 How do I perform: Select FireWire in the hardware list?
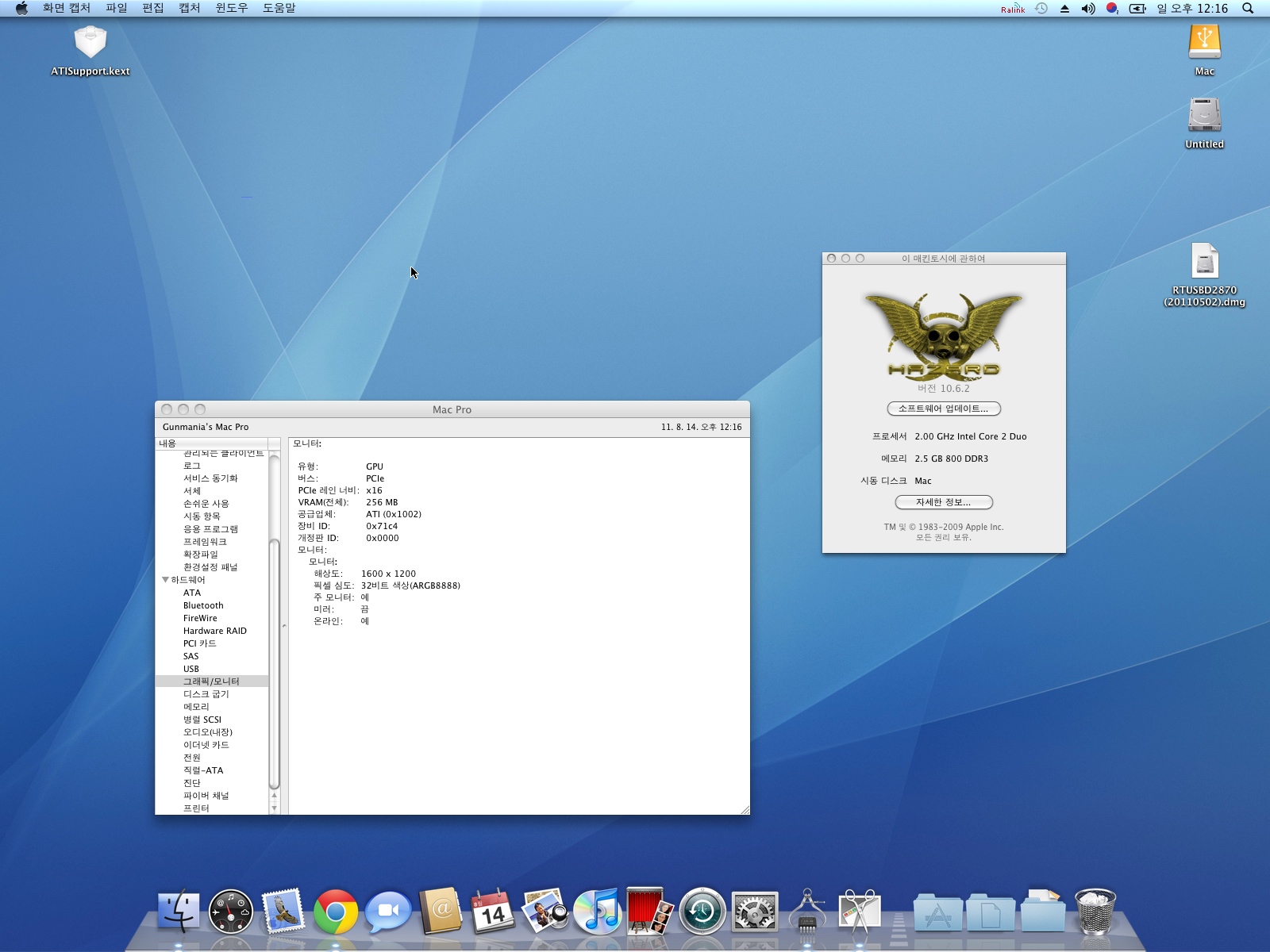200,618
